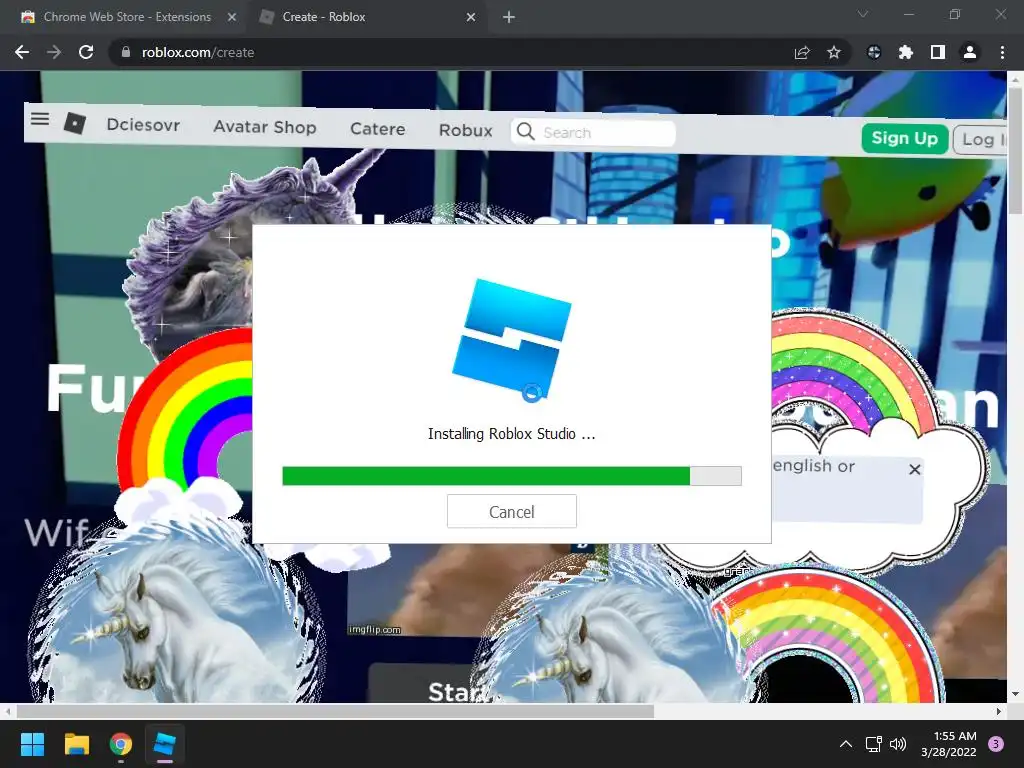Image resolution: width=1024 pixels, height=768 pixels.
Task: Click the Roblox Studio taskbar icon
Action: pos(165,744)
